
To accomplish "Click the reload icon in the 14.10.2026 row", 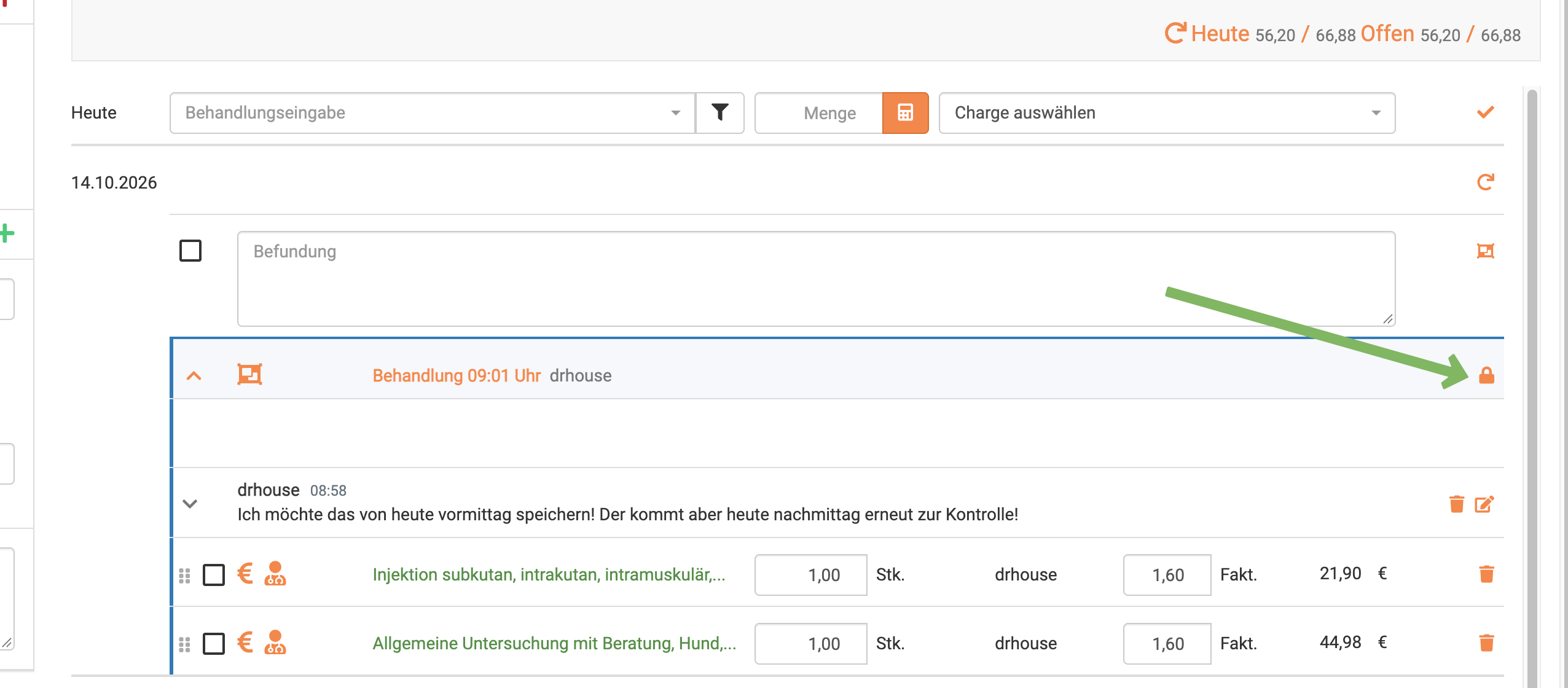I will (1485, 182).
